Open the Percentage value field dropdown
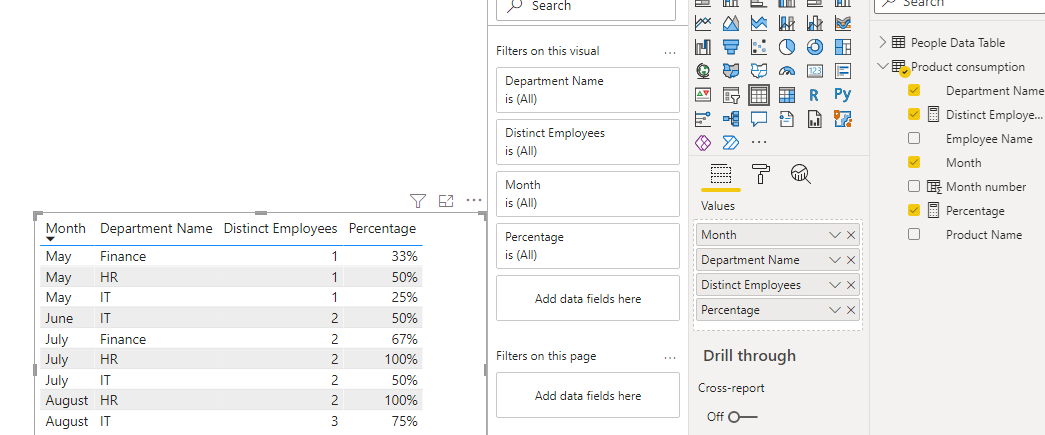1045x435 pixels. [834, 310]
